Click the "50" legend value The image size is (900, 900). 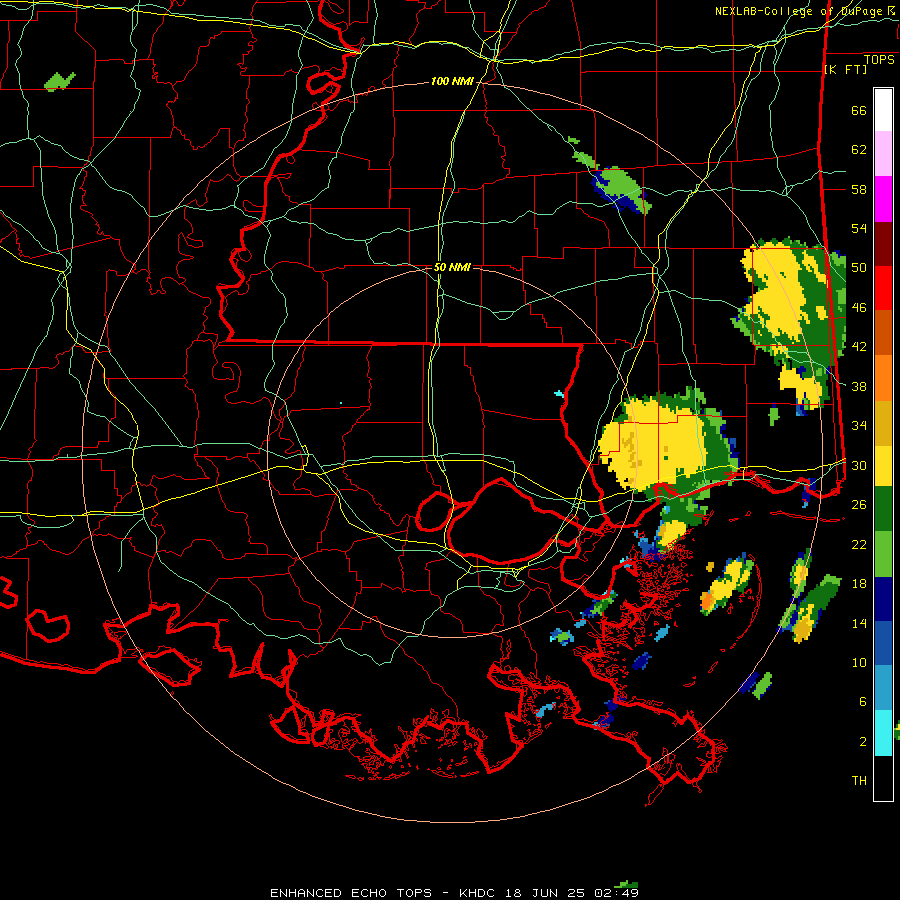coord(859,268)
